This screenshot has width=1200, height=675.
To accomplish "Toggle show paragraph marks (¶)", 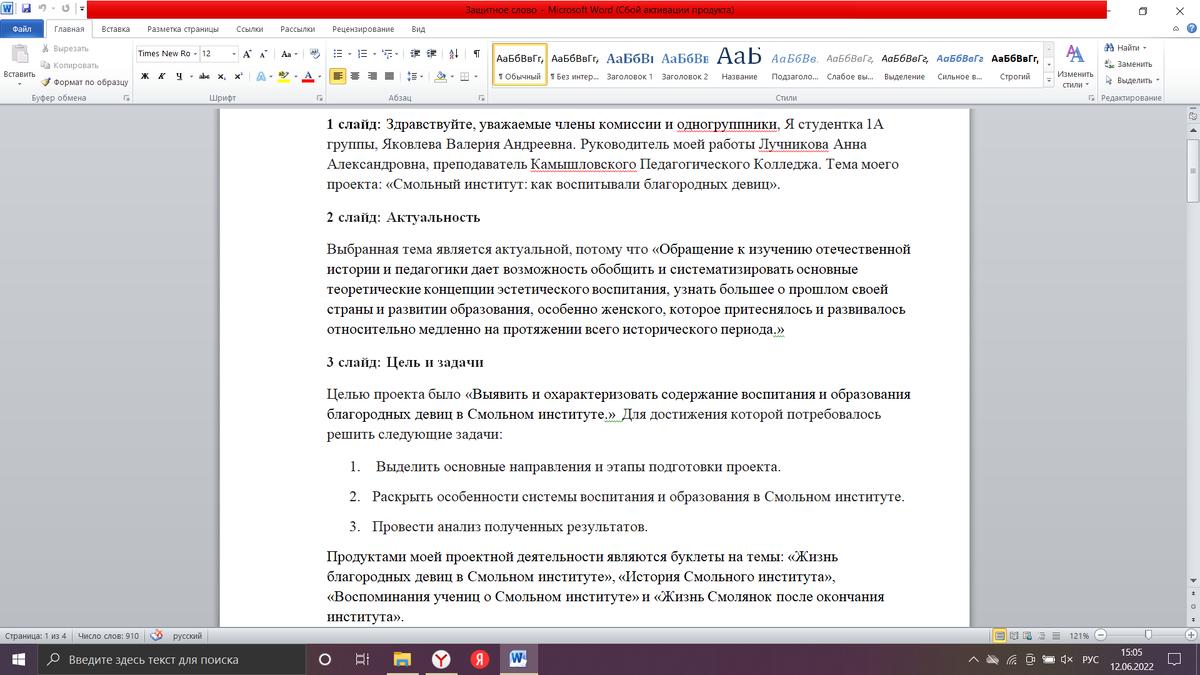I will click(x=477, y=54).
